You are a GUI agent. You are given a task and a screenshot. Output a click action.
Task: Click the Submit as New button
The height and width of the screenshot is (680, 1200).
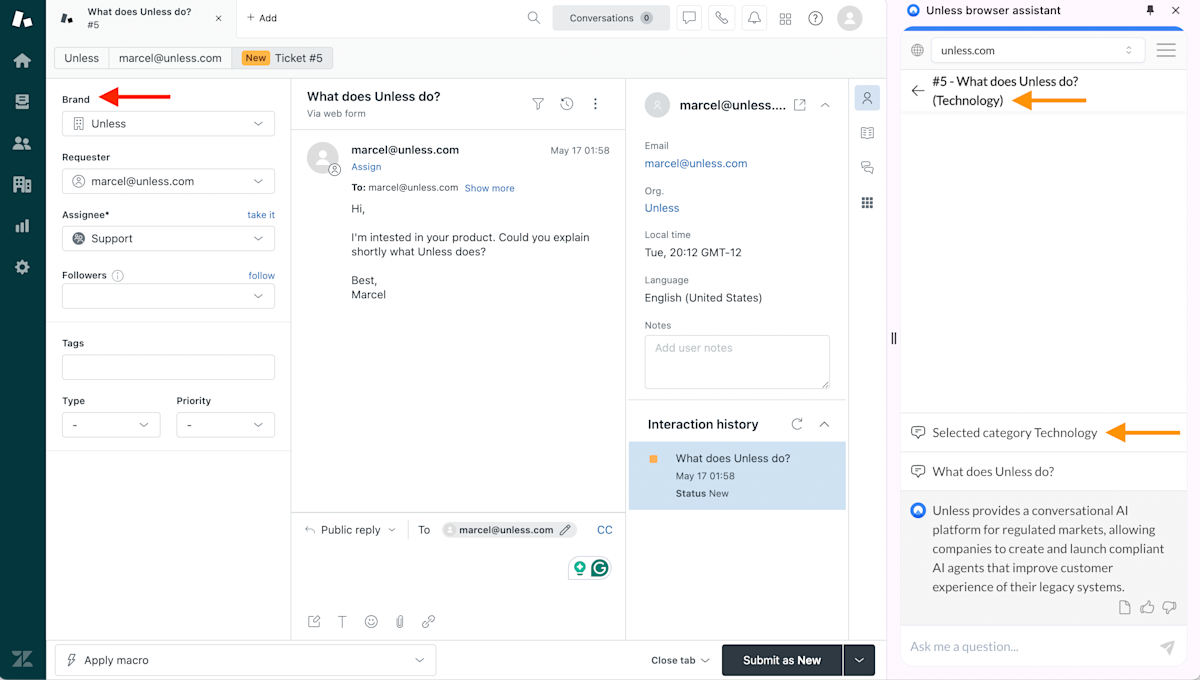tap(782, 660)
